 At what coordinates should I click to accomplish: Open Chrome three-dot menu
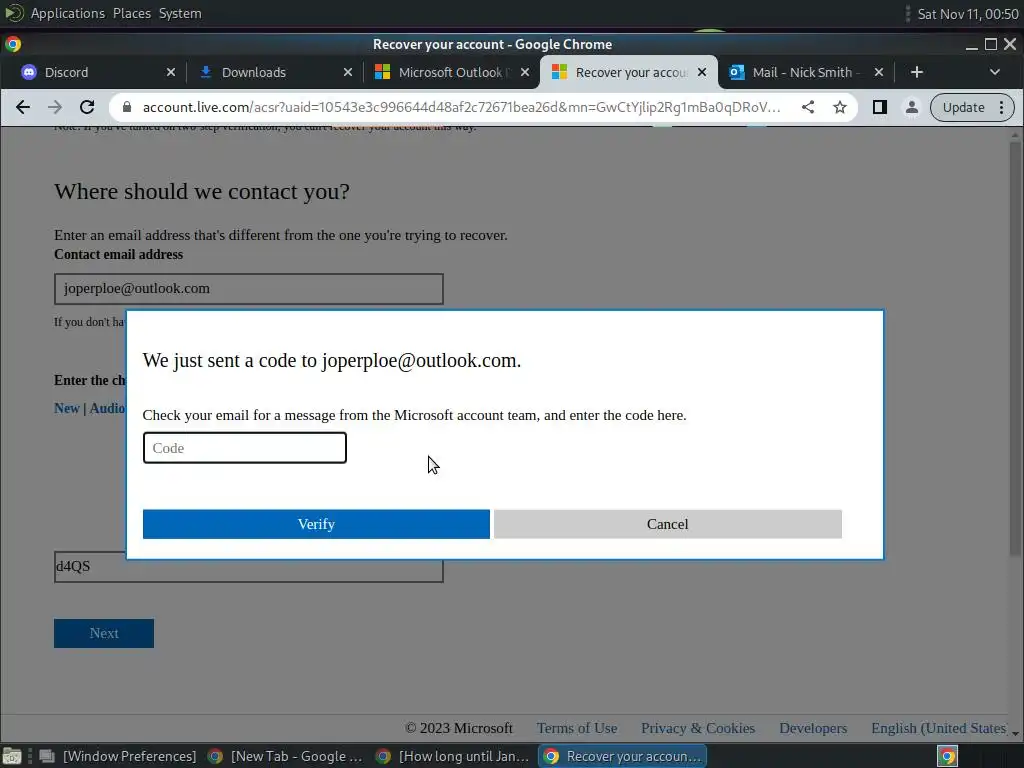[1002, 107]
